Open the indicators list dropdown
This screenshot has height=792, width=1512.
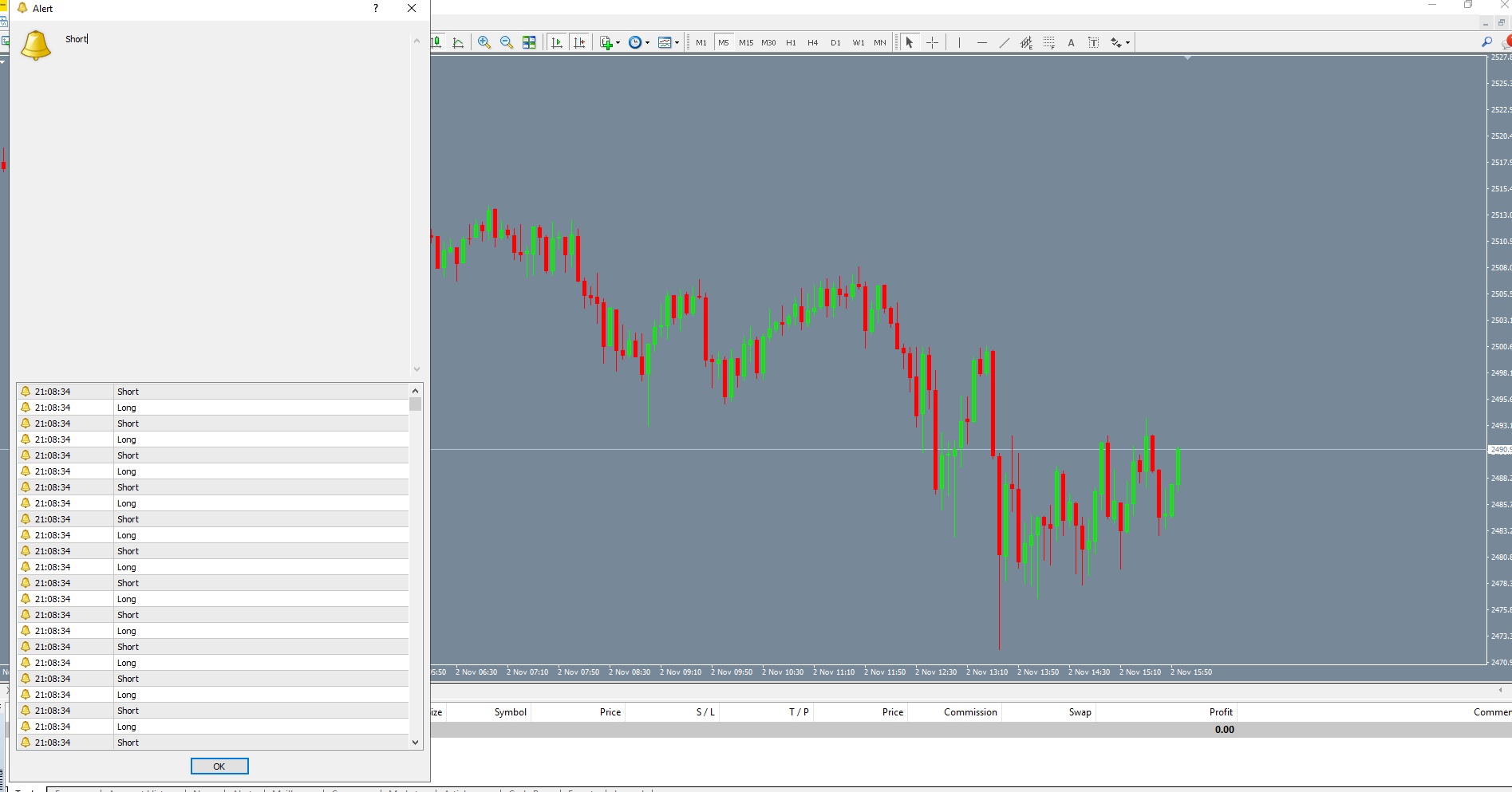pyautogui.click(x=610, y=42)
